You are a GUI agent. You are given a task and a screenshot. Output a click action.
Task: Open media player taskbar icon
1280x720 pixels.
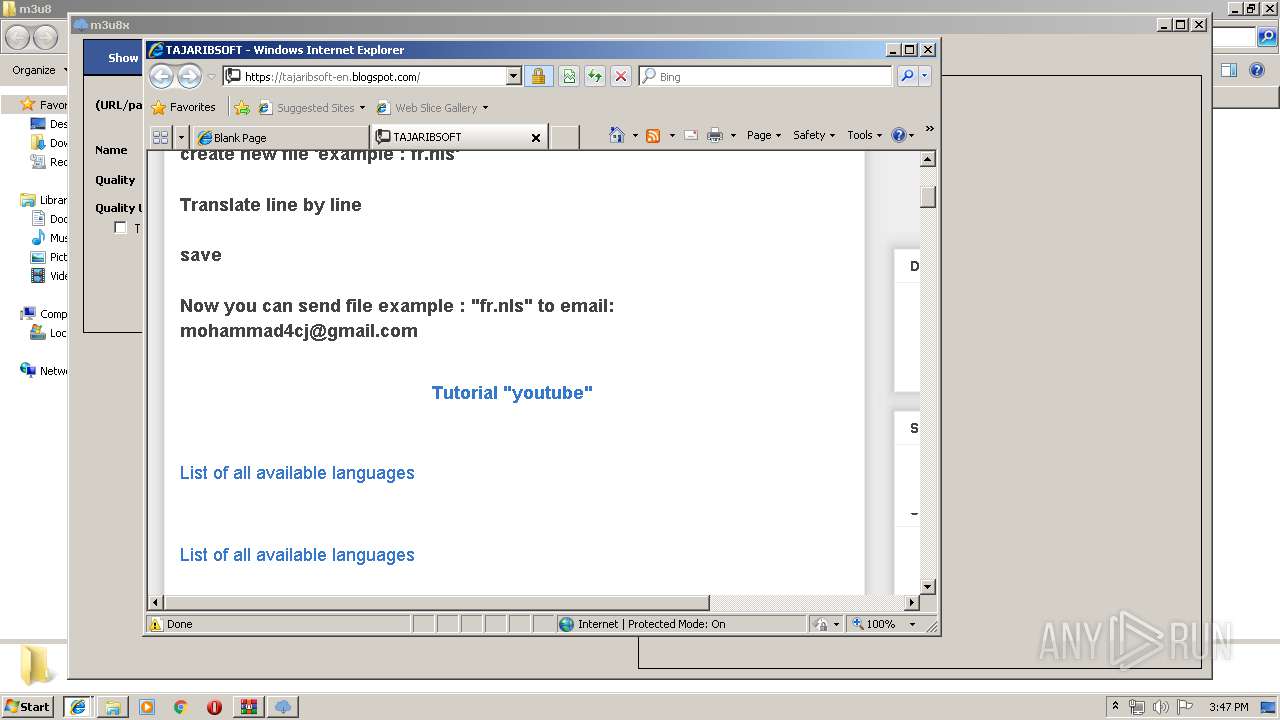tap(147, 706)
